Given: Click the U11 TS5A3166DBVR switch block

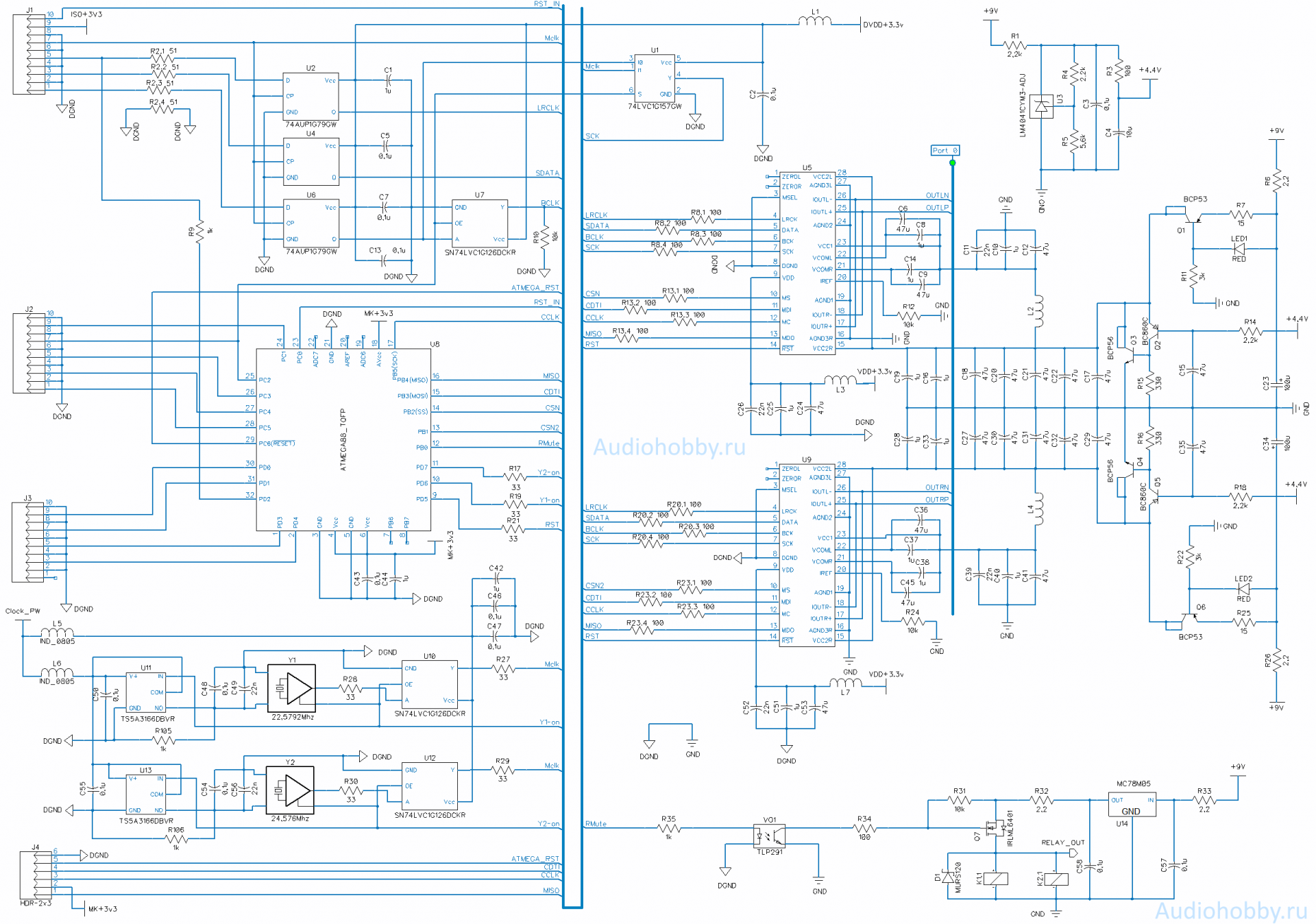Looking at the screenshot, I should [x=146, y=692].
